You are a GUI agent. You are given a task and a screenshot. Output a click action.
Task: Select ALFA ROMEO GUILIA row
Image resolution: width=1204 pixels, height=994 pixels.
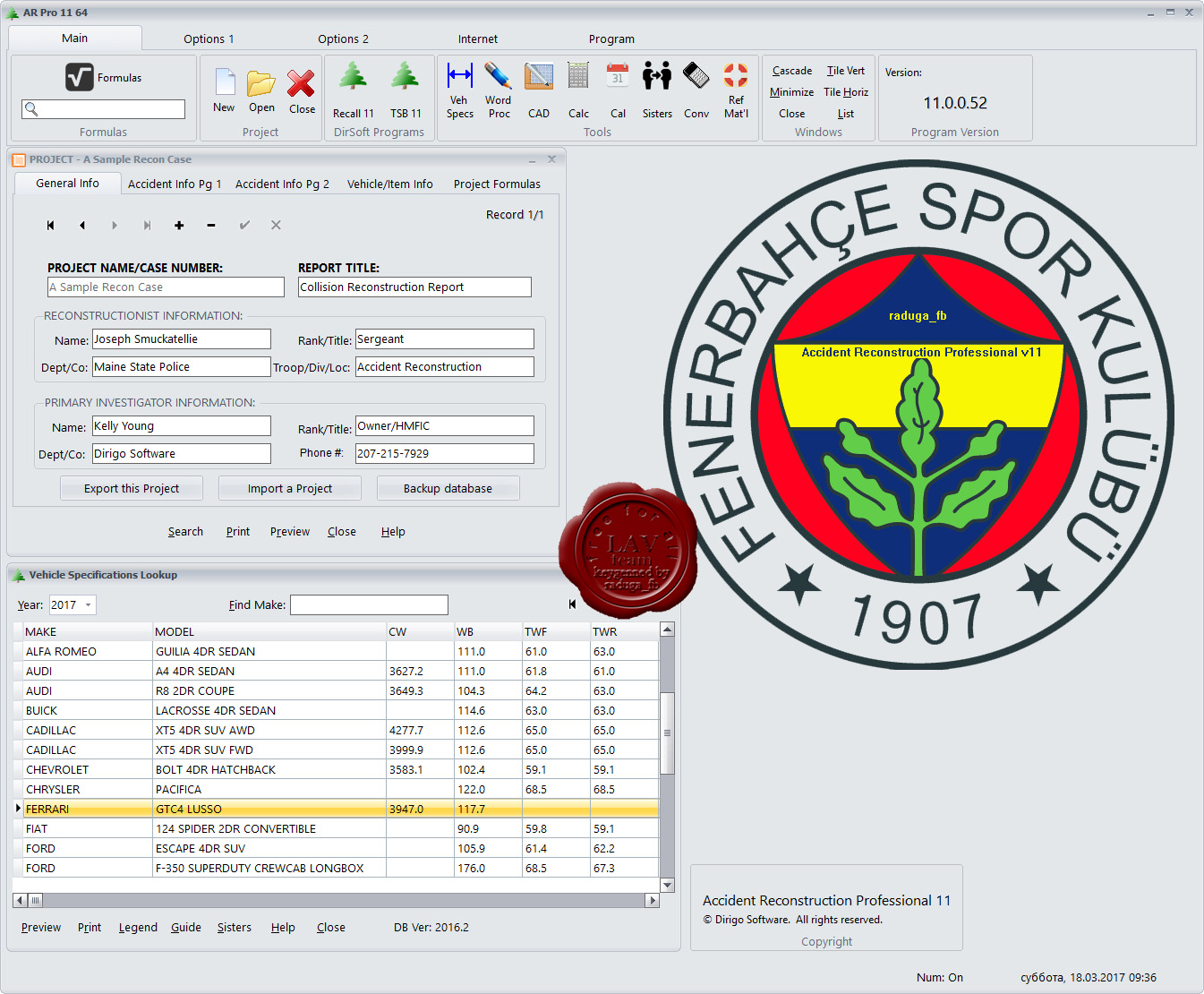[x=340, y=651]
